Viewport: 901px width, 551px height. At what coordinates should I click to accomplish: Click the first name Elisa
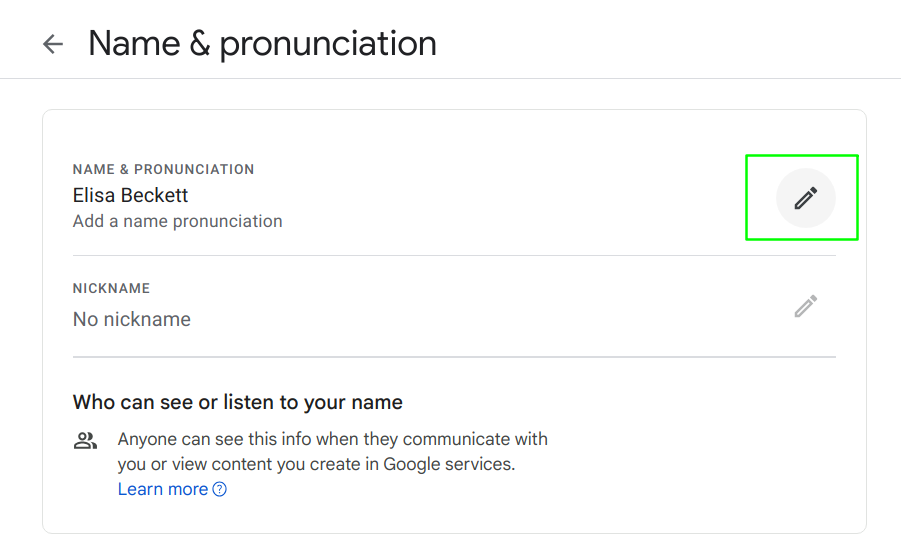click(94, 195)
